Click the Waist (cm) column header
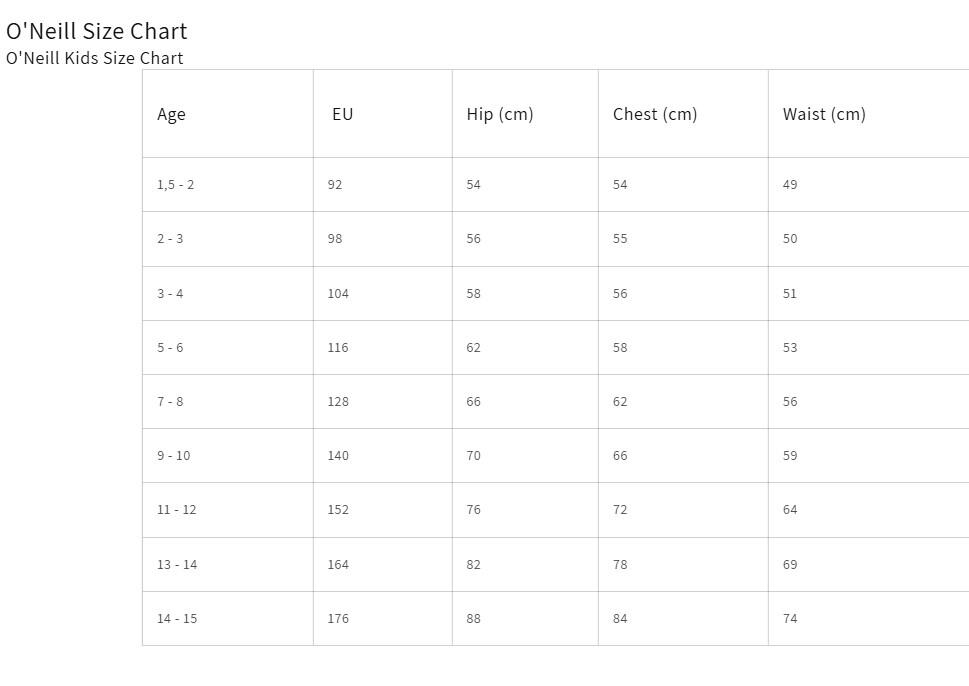 tap(869, 114)
